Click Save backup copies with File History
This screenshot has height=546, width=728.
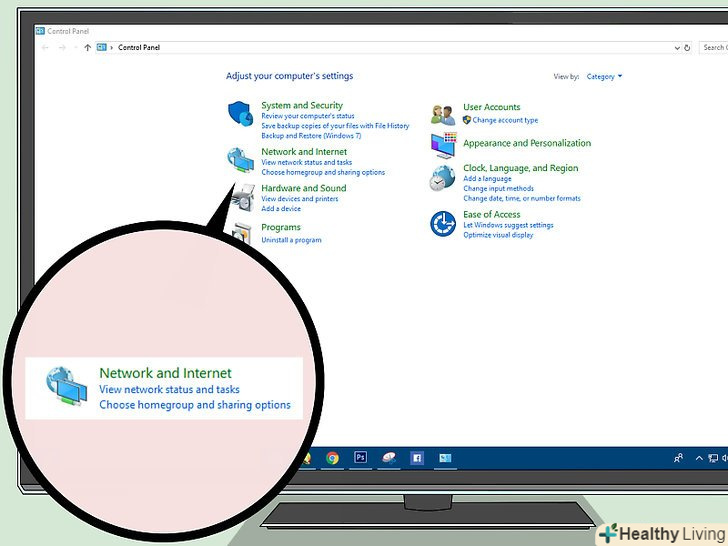coord(335,126)
